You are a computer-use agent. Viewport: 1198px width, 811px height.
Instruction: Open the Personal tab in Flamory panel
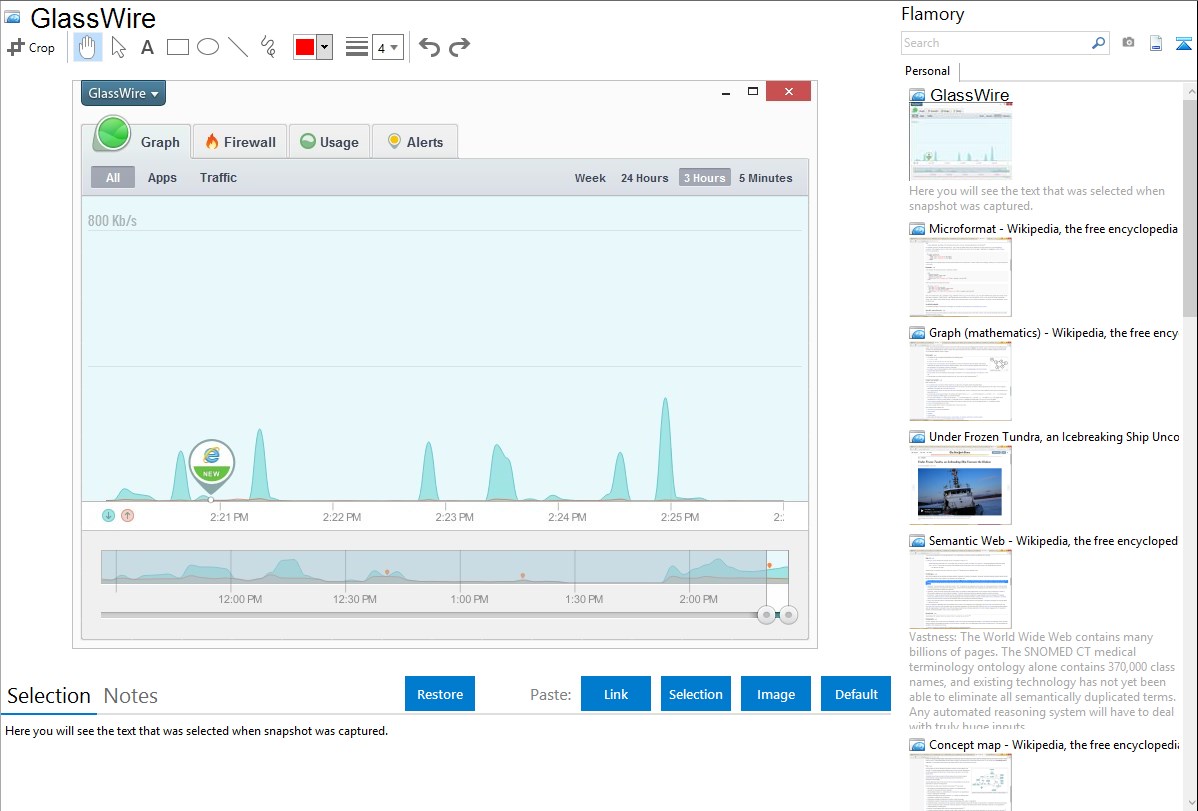coord(928,71)
